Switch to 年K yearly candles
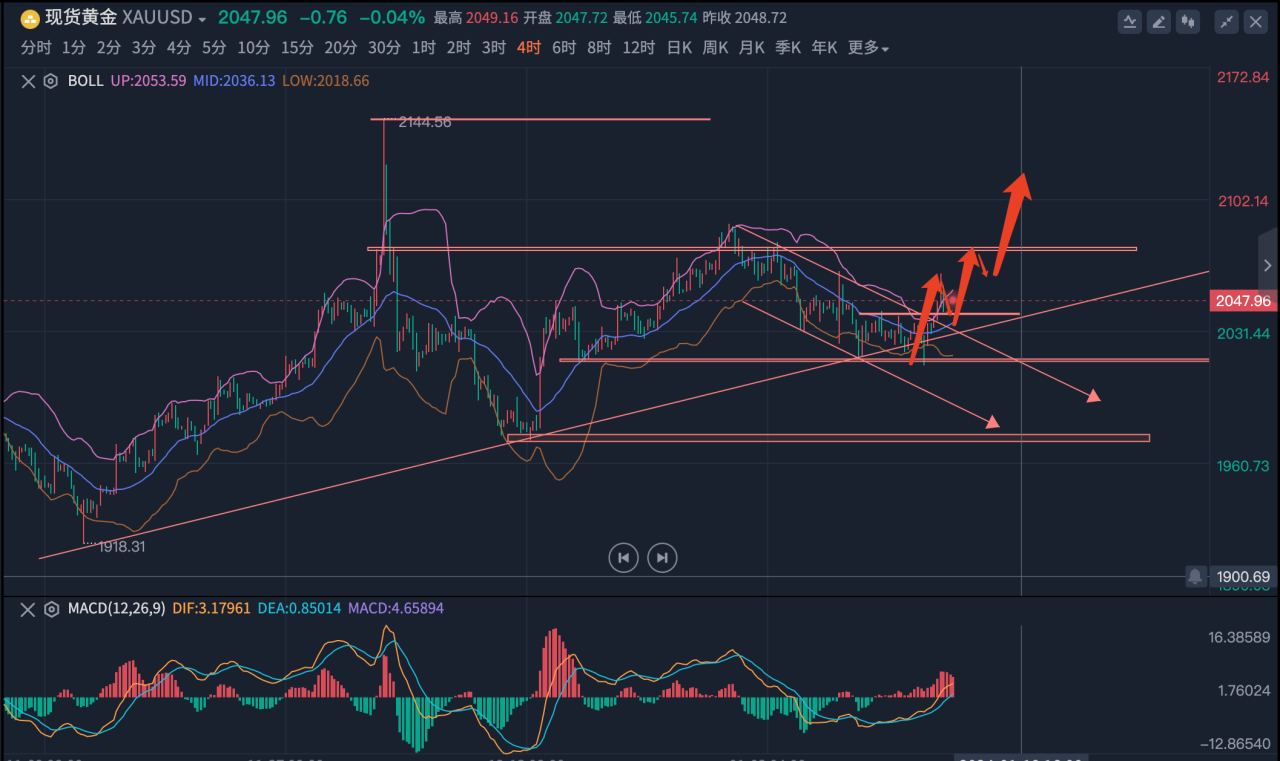This screenshot has width=1280, height=761. coord(824,47)
